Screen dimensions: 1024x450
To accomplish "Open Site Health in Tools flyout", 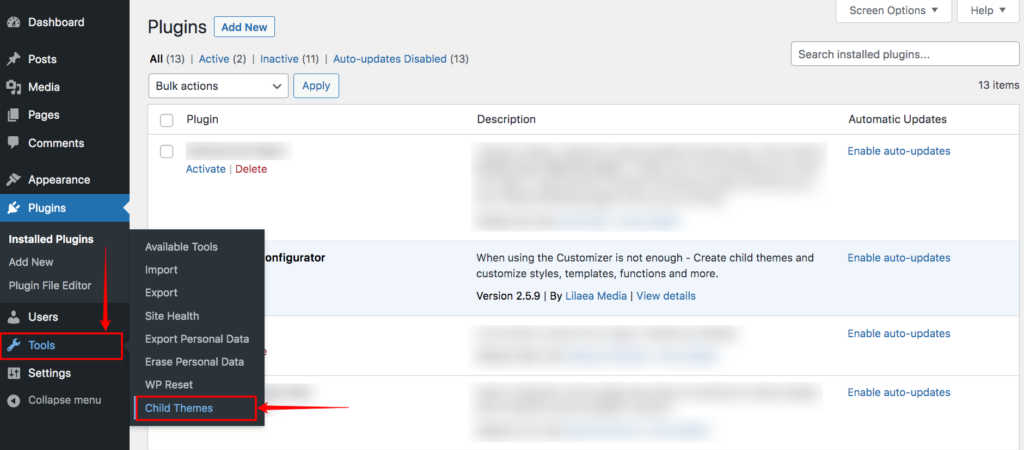I will [172, 315].
